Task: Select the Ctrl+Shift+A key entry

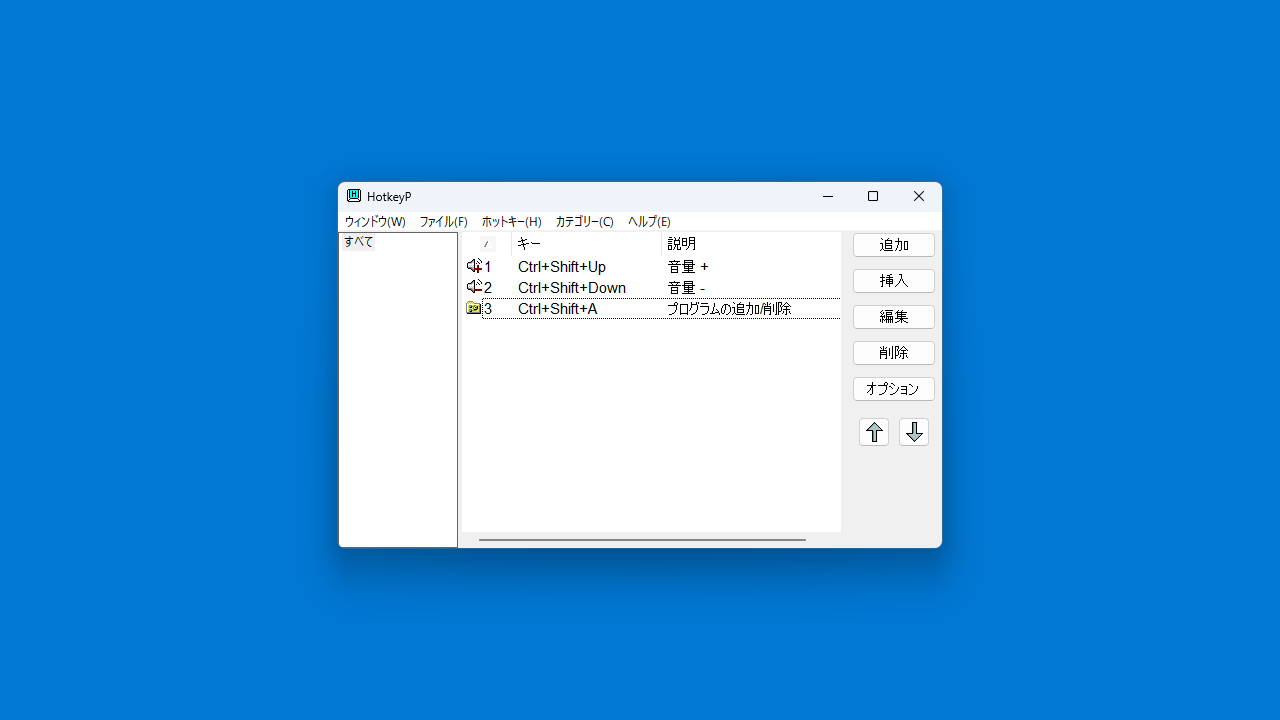Action: [x=557, y=309]
